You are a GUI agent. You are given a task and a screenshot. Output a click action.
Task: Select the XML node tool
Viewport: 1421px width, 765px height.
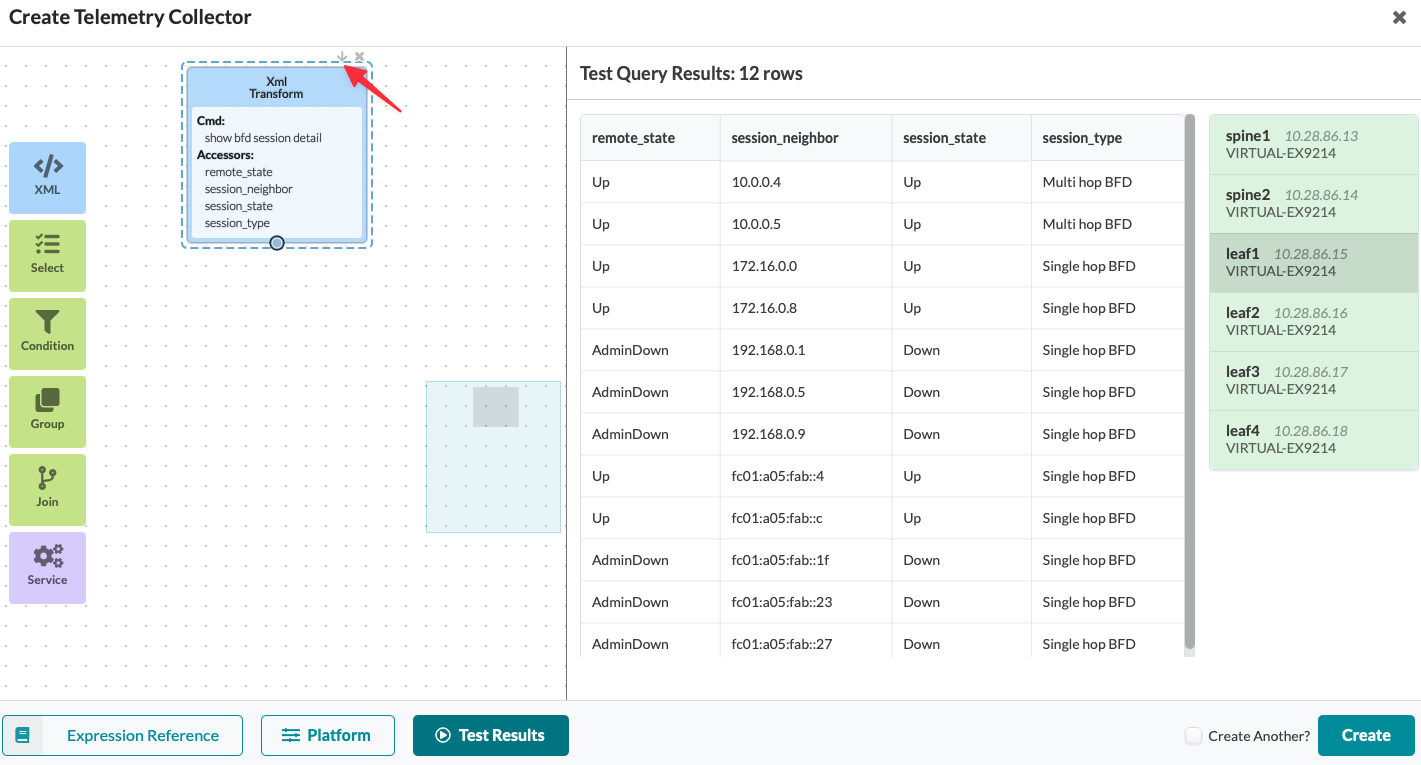click(x=47, y=177)
